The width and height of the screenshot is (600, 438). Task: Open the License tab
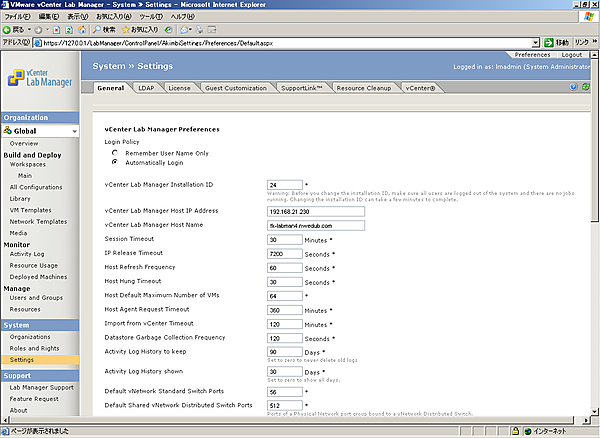click(179, 88)
